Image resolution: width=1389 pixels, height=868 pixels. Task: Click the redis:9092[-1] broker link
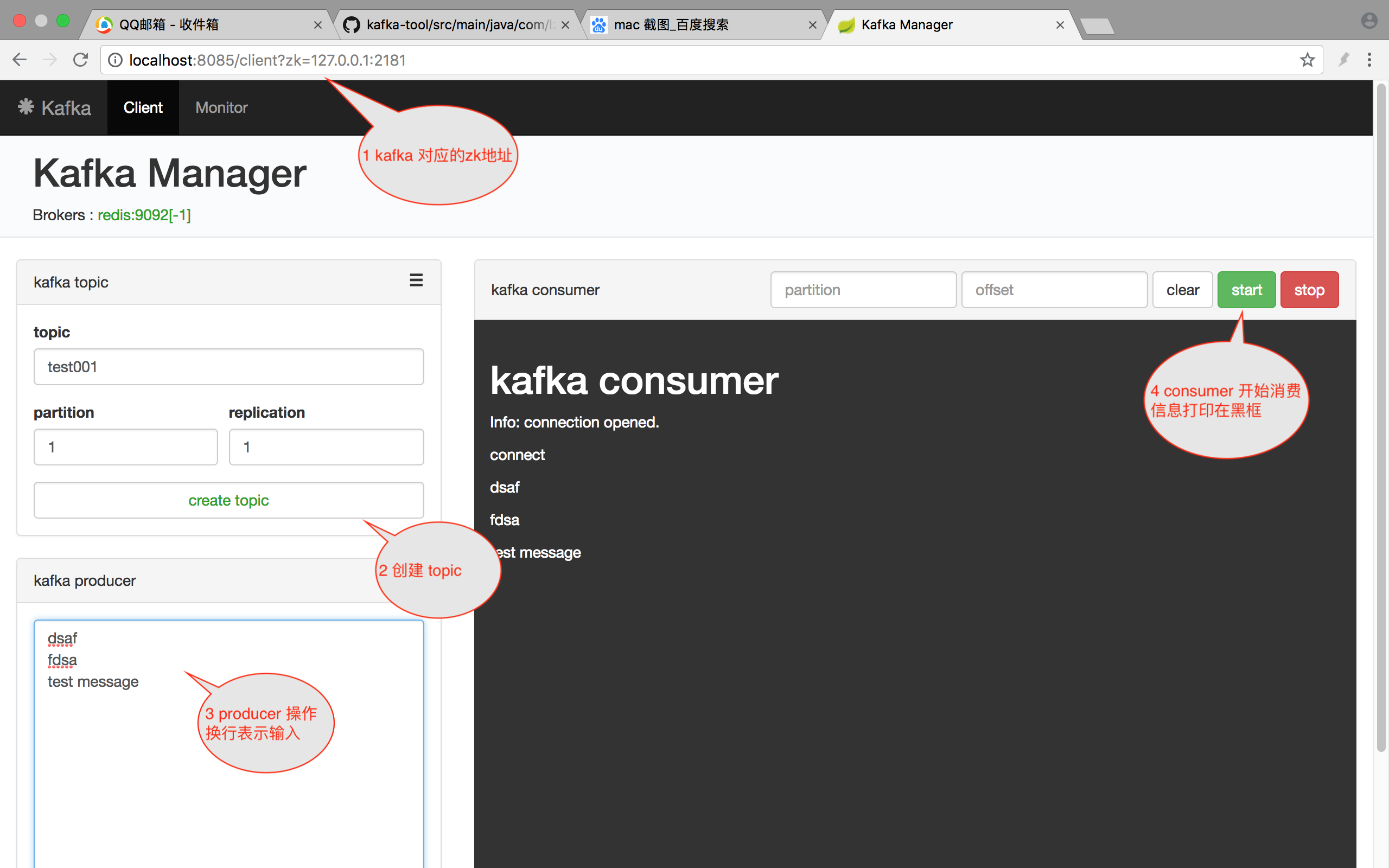click(144, 215)
